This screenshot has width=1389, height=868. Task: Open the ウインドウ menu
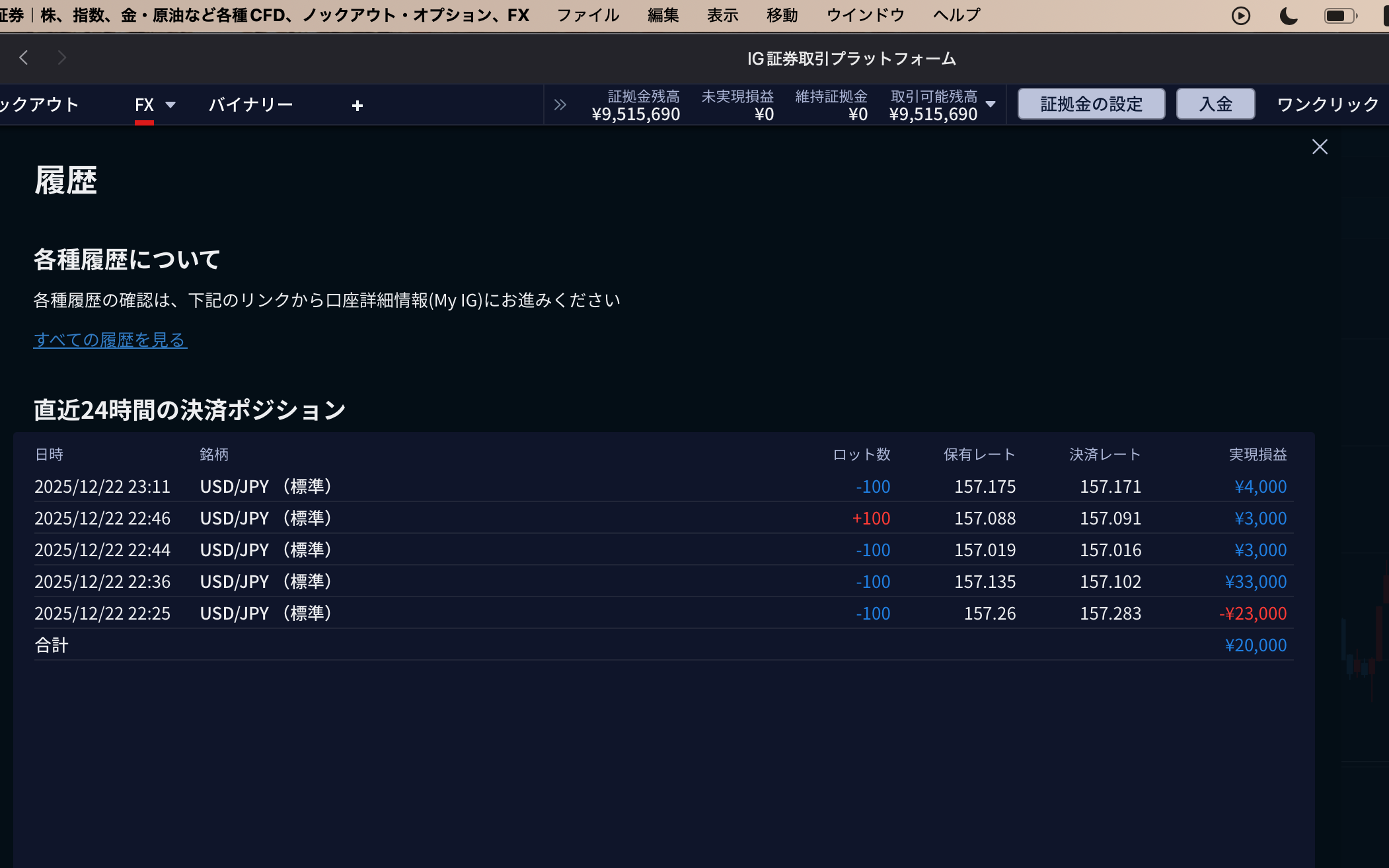865,15
